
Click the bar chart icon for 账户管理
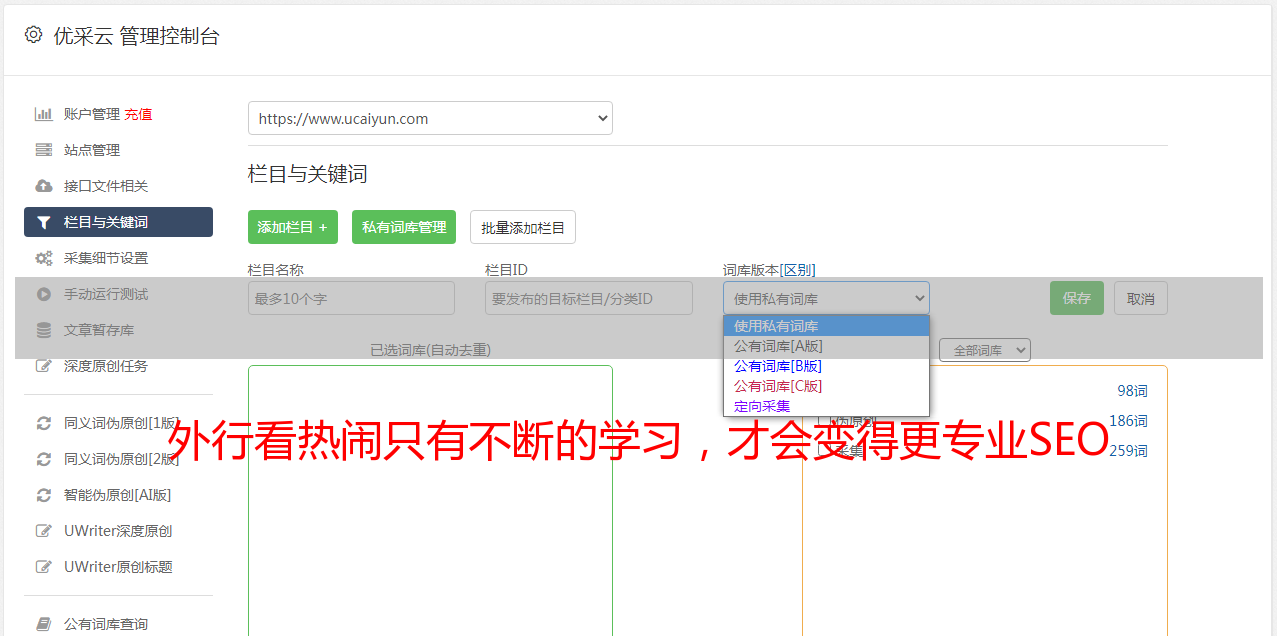click(43, 114)
